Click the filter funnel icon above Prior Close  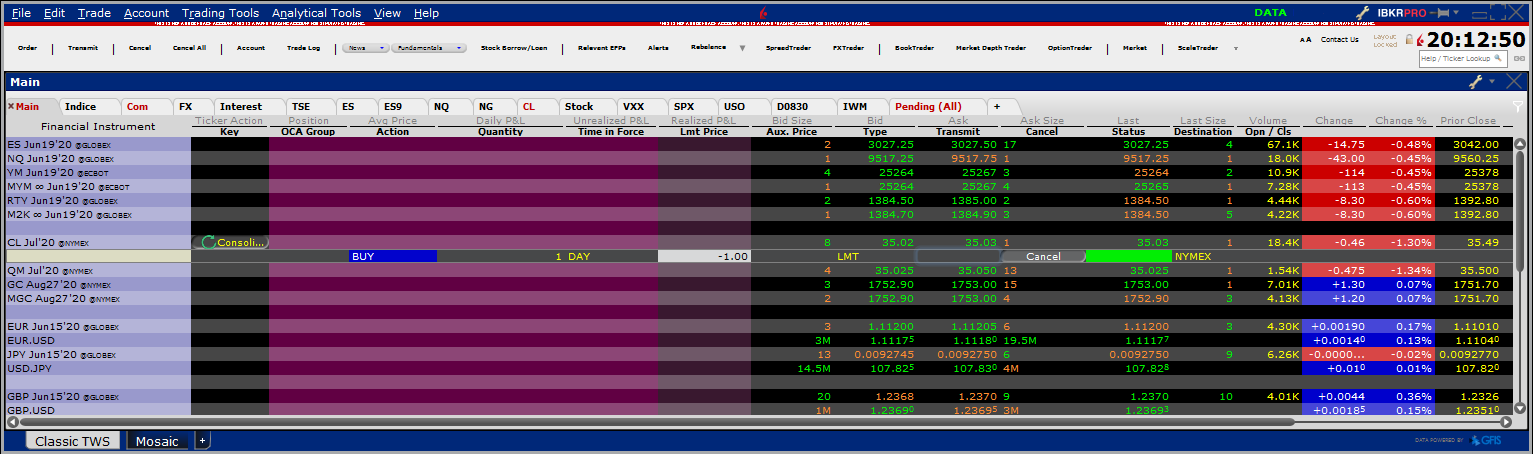1518,105
